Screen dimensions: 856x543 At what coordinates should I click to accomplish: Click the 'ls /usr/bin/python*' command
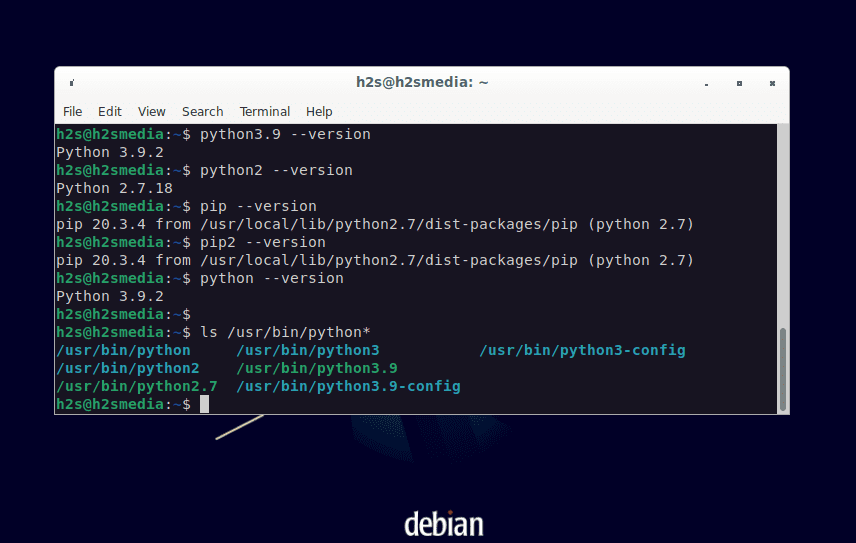click(286, 332)
